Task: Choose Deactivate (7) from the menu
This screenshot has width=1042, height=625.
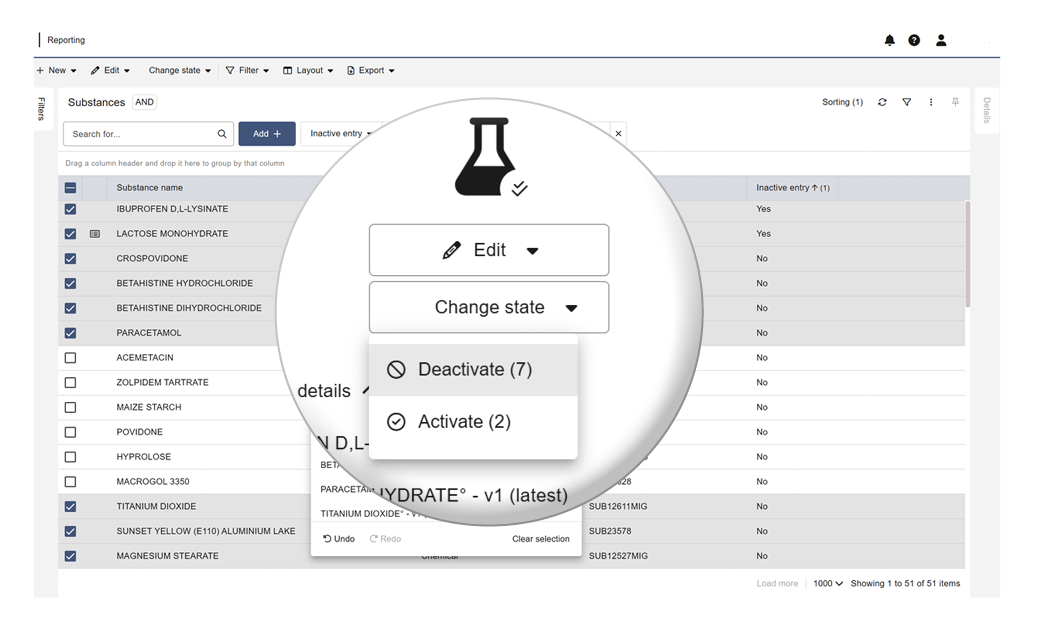Action: [473, 370]
